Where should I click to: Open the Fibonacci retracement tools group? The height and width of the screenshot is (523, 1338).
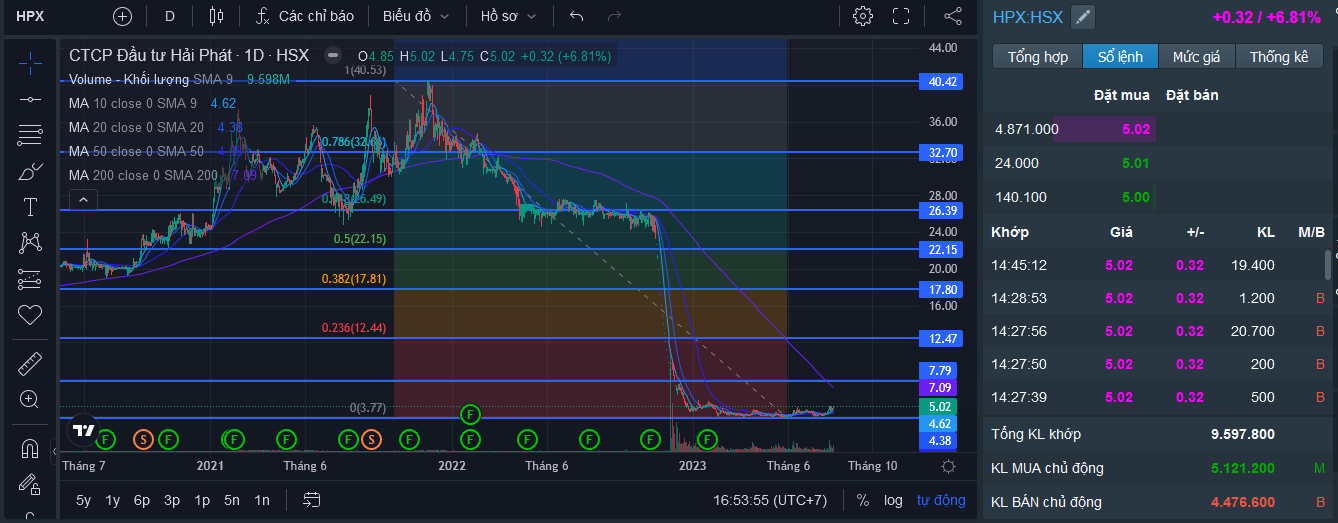point(30,135)
